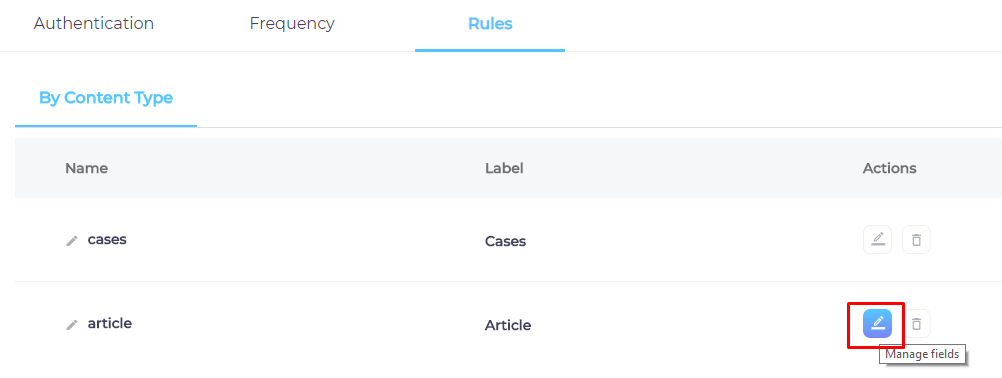Open Manage fields for the cases row
Screen dimensions: 1002x378
click(877, 239)
